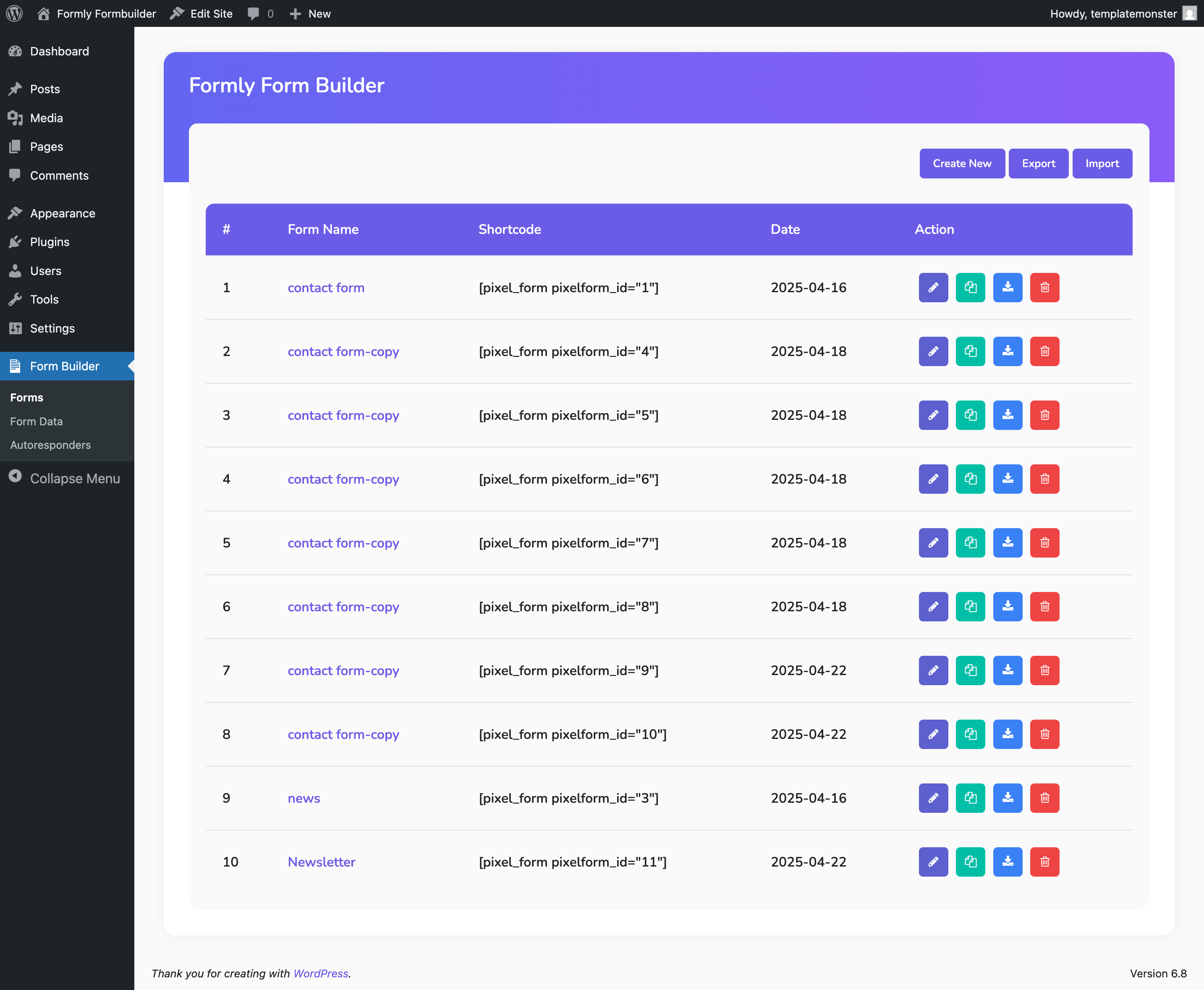This screenshot has width=1204, height=990.
Task: Open Appearance menu
Action: point(67,213)
